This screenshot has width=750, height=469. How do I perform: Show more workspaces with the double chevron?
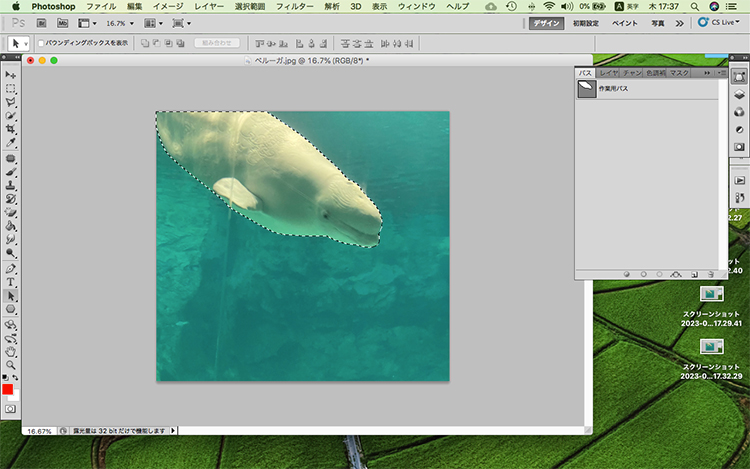pyautogui.click(x=680, y=22)
